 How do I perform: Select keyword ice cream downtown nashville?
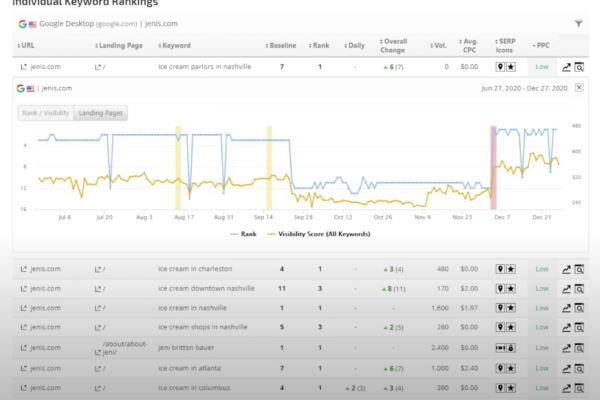click(x=206, y=289)
